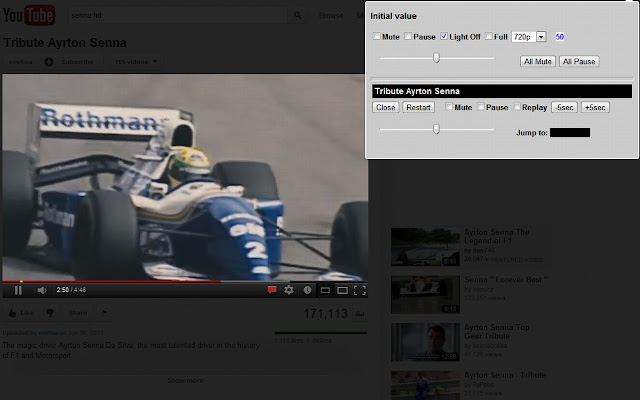
Task: Uncheck the Light Off checkbox
Action: point(444,36)
